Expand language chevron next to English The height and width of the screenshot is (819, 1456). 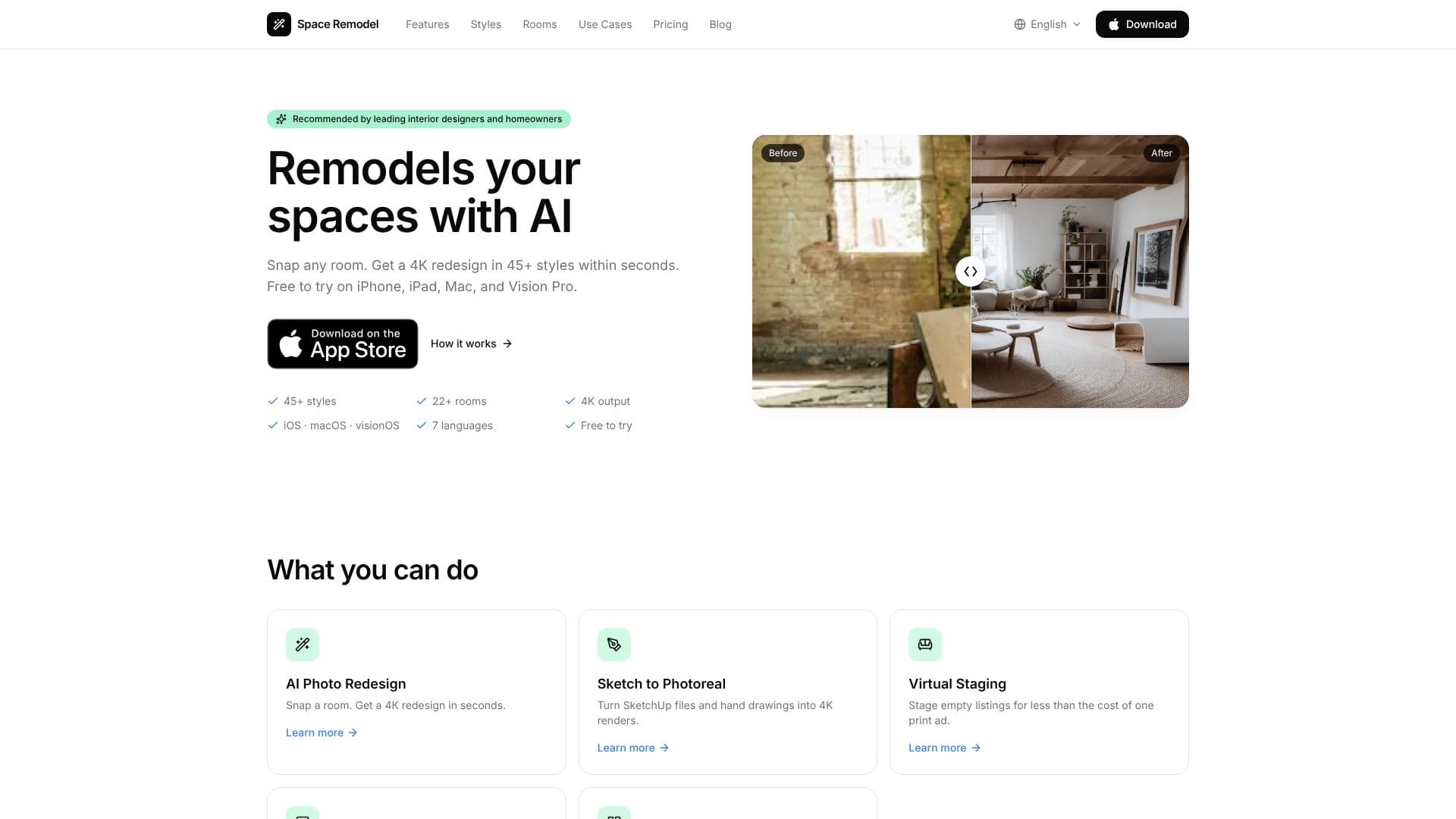(x=1077, y=24)
